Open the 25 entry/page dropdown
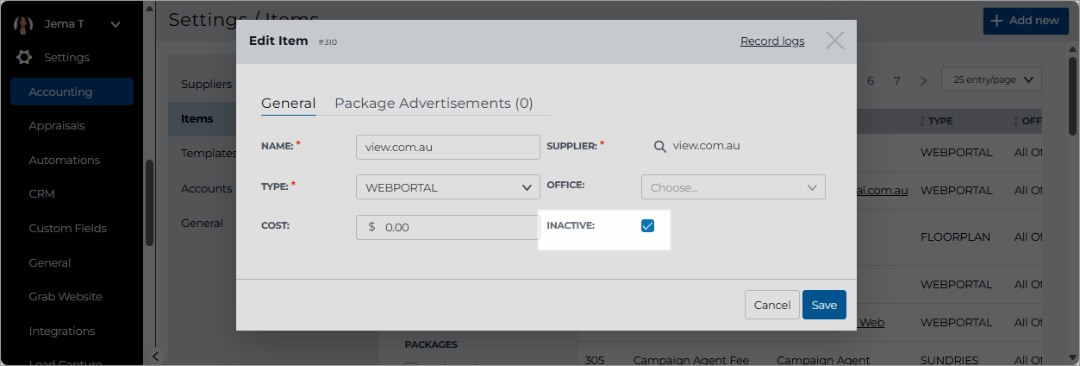This screenshot has width=1080, height=366. click(991, 80)
